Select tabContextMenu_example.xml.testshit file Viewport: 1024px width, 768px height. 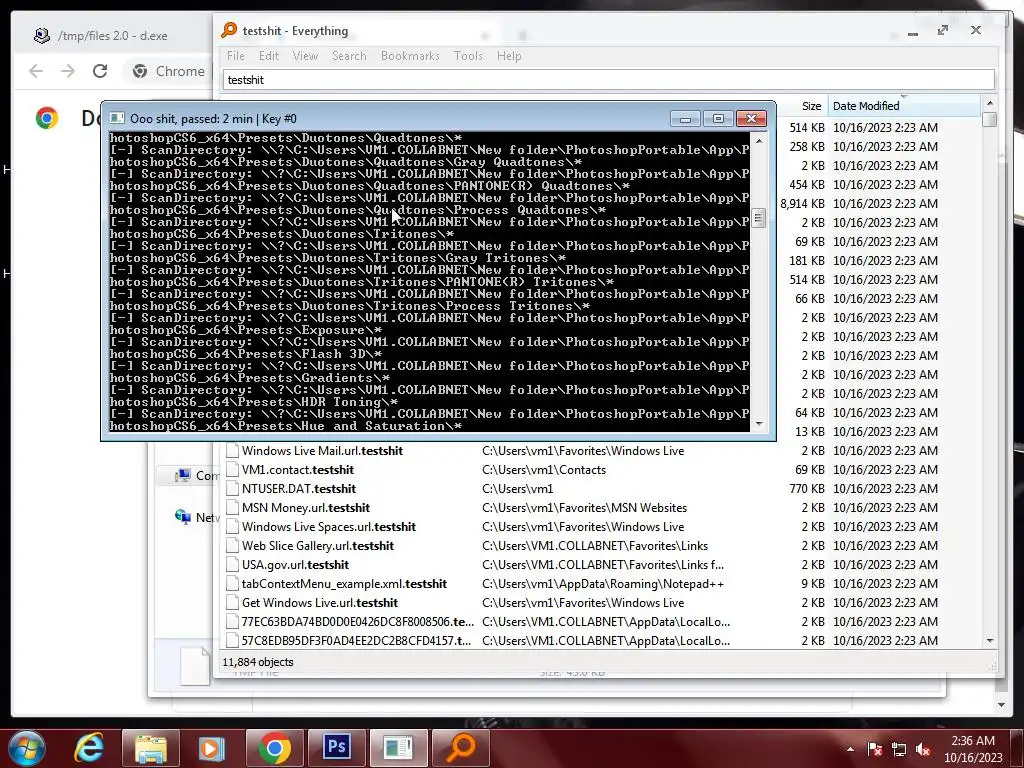344,583
